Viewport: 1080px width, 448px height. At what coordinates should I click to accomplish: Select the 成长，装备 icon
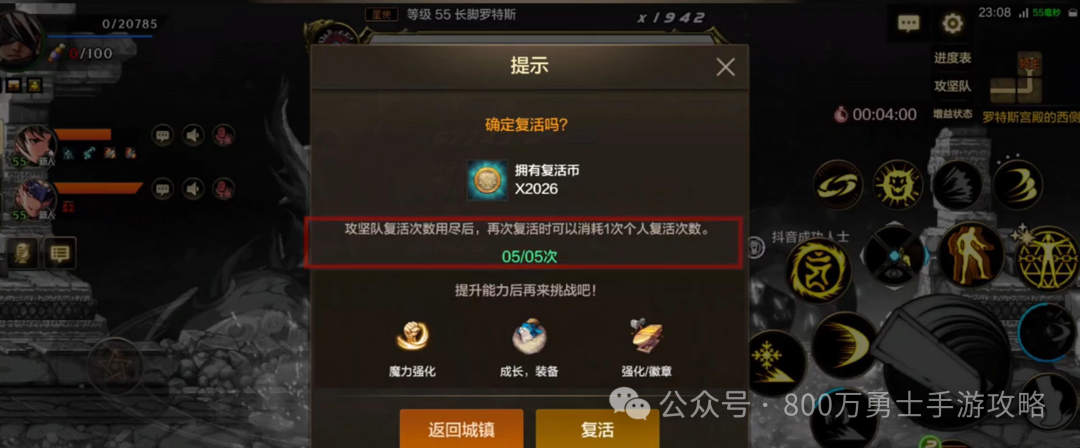(x=529, y=338)
